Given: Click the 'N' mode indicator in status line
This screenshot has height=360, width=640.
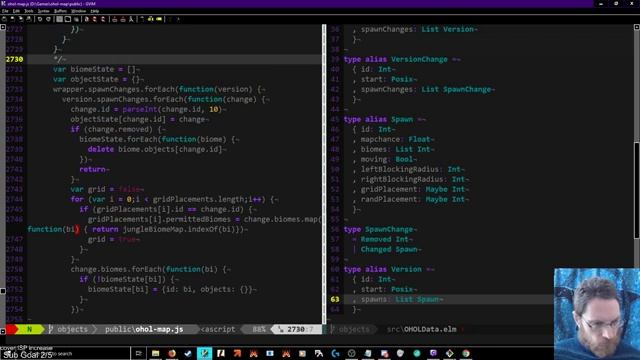Looking at the screenshot, I should [x=29, y=329].
